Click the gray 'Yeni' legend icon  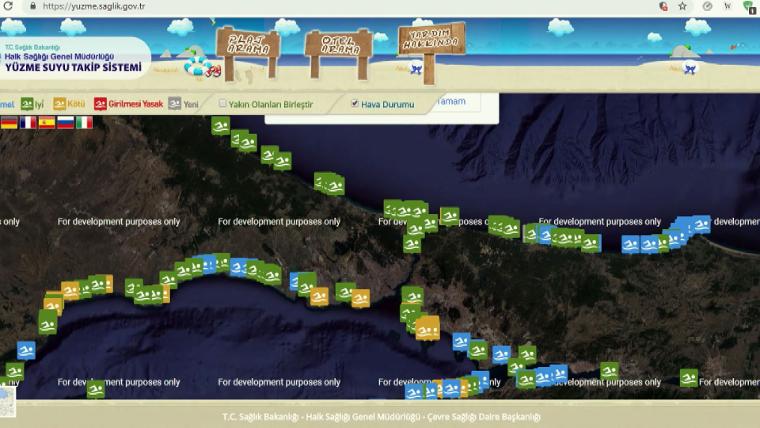[175, 104]
